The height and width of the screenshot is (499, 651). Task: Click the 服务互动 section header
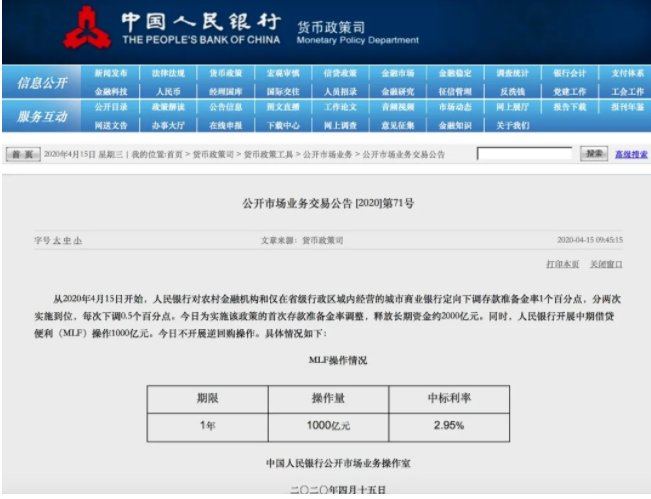pyautogui.click(x=42, y=116)
